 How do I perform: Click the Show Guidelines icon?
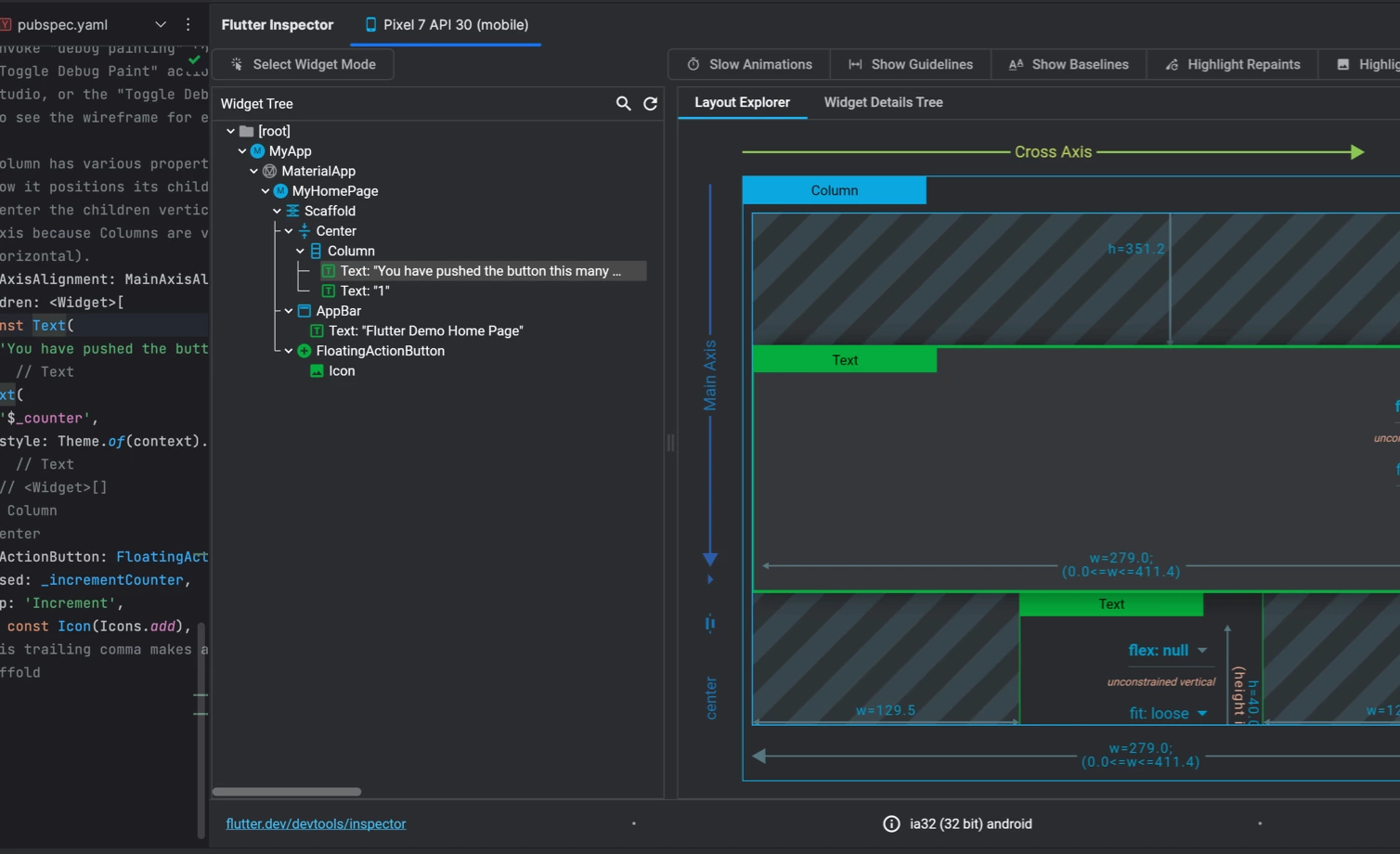pyautogui.click(x=854, y=64)
